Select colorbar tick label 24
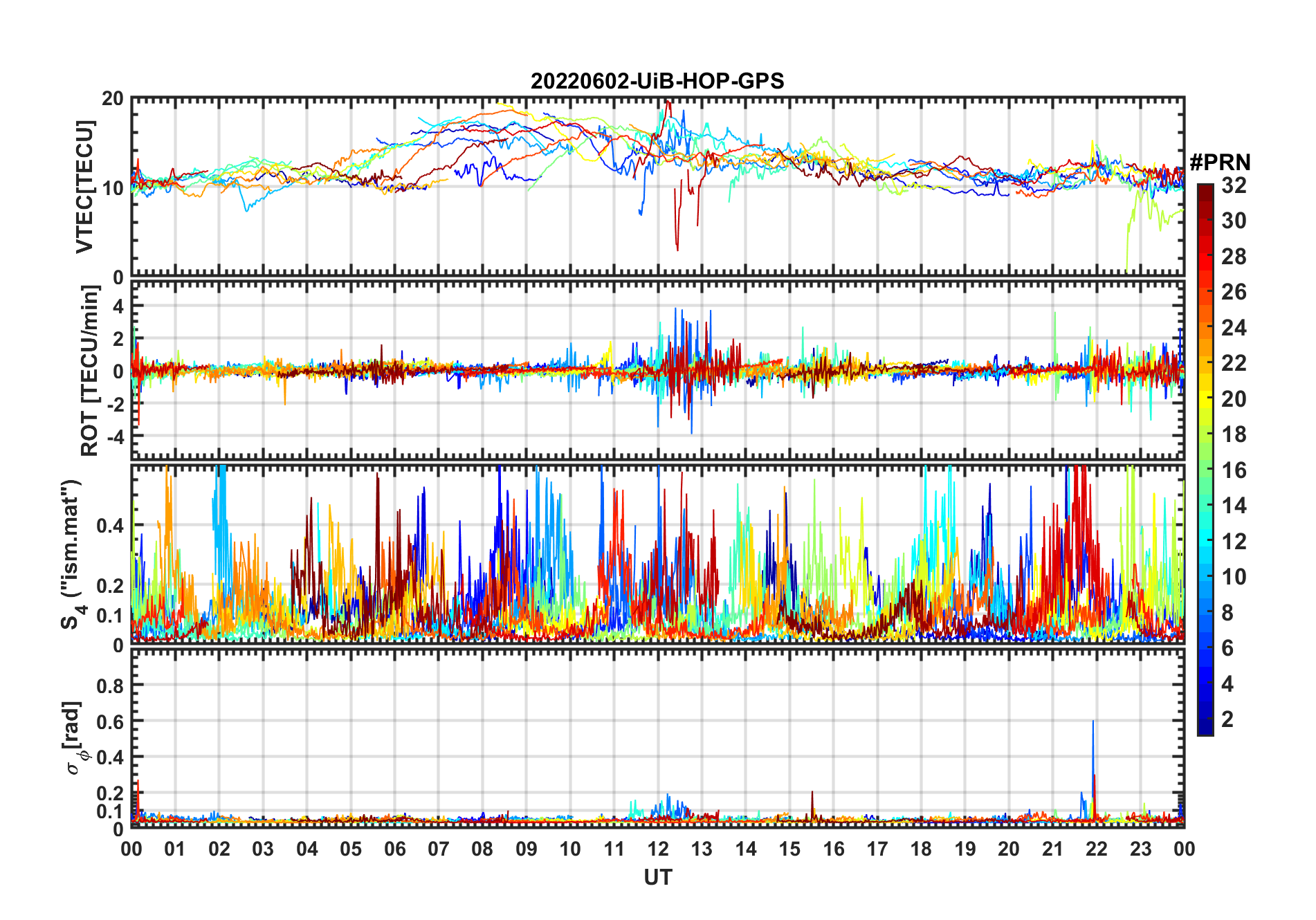This screenshot has height=920, width=1316. click(x=1234, y=328)
